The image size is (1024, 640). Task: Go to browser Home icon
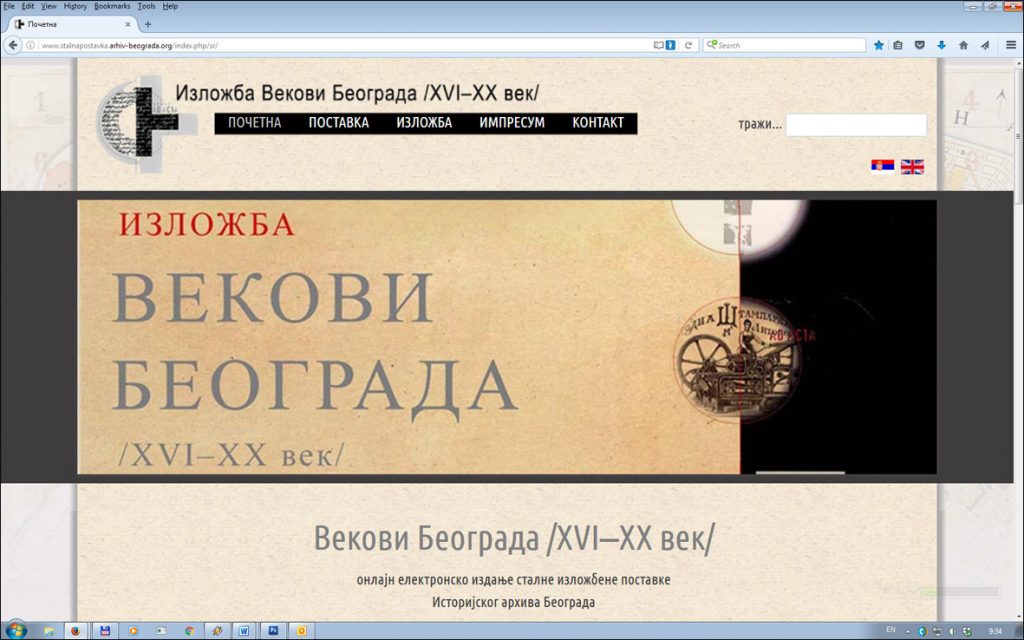tap(963, 45)
